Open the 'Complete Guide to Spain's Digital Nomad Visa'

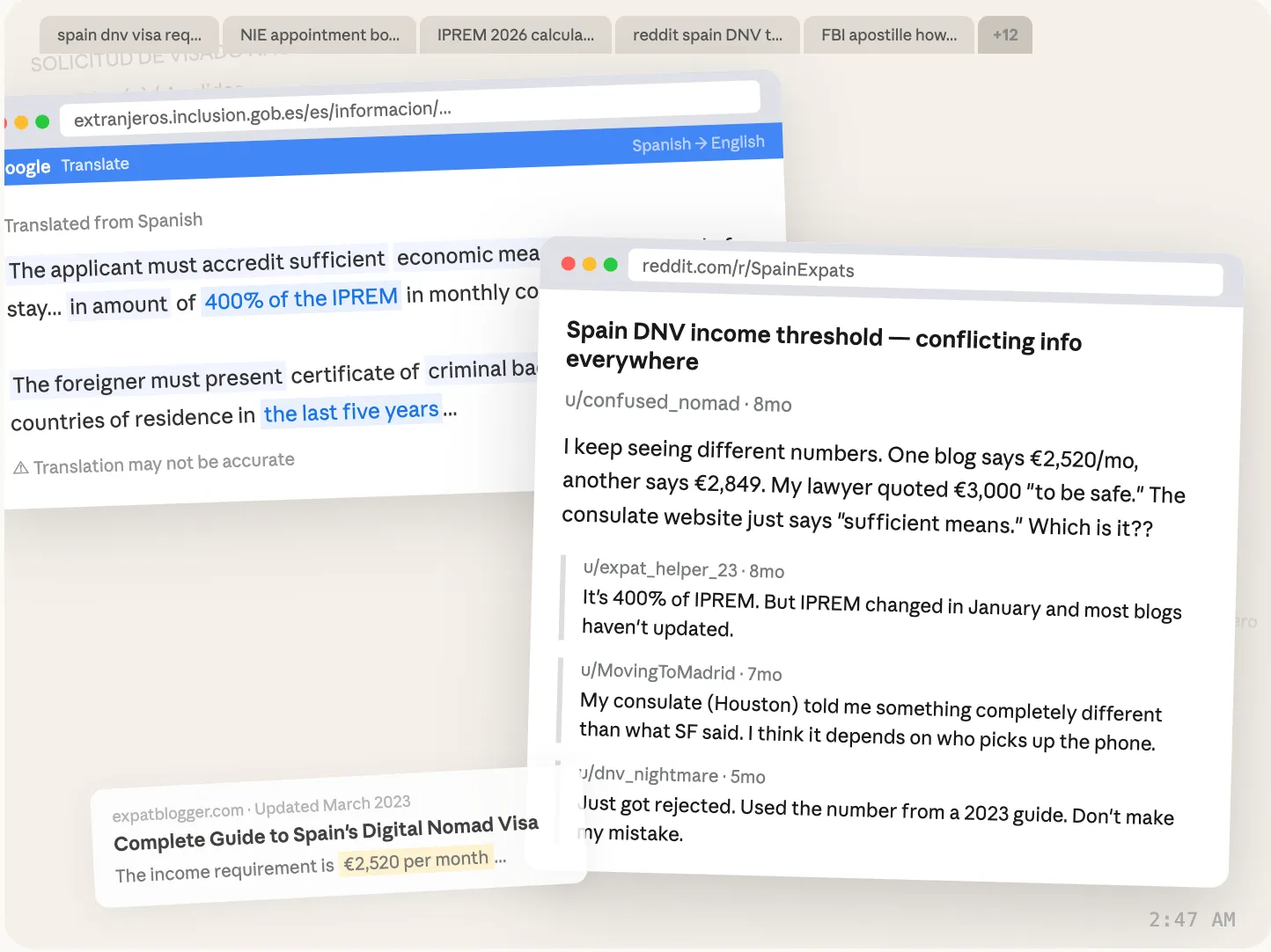pyautogui.click(x=326, y=832)
